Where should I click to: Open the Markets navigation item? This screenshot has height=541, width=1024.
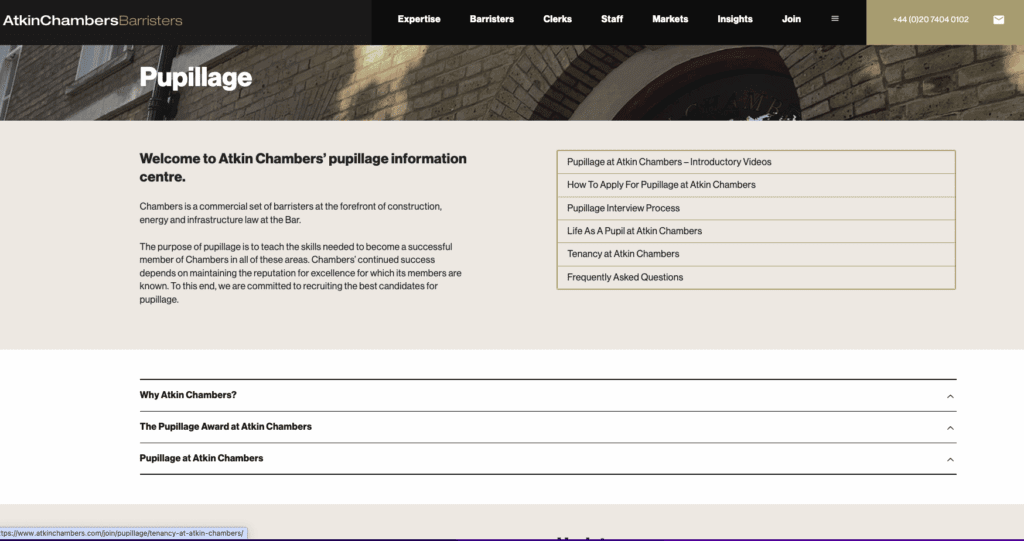[x=670, y=19]
